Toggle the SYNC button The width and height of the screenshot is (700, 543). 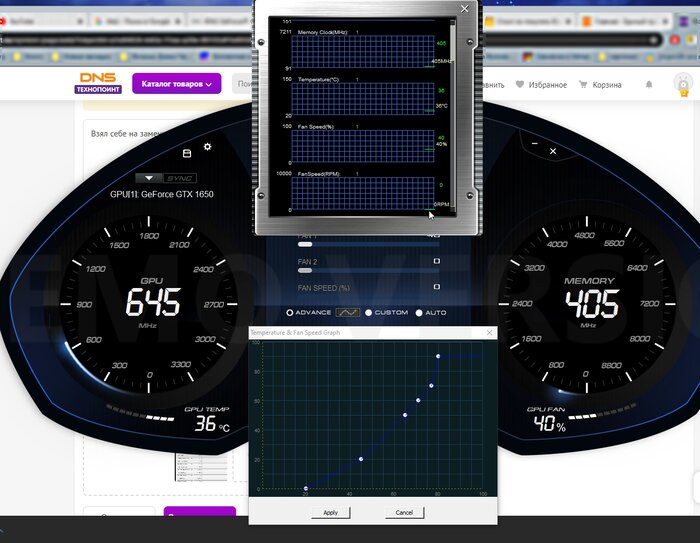click(179, 178)
